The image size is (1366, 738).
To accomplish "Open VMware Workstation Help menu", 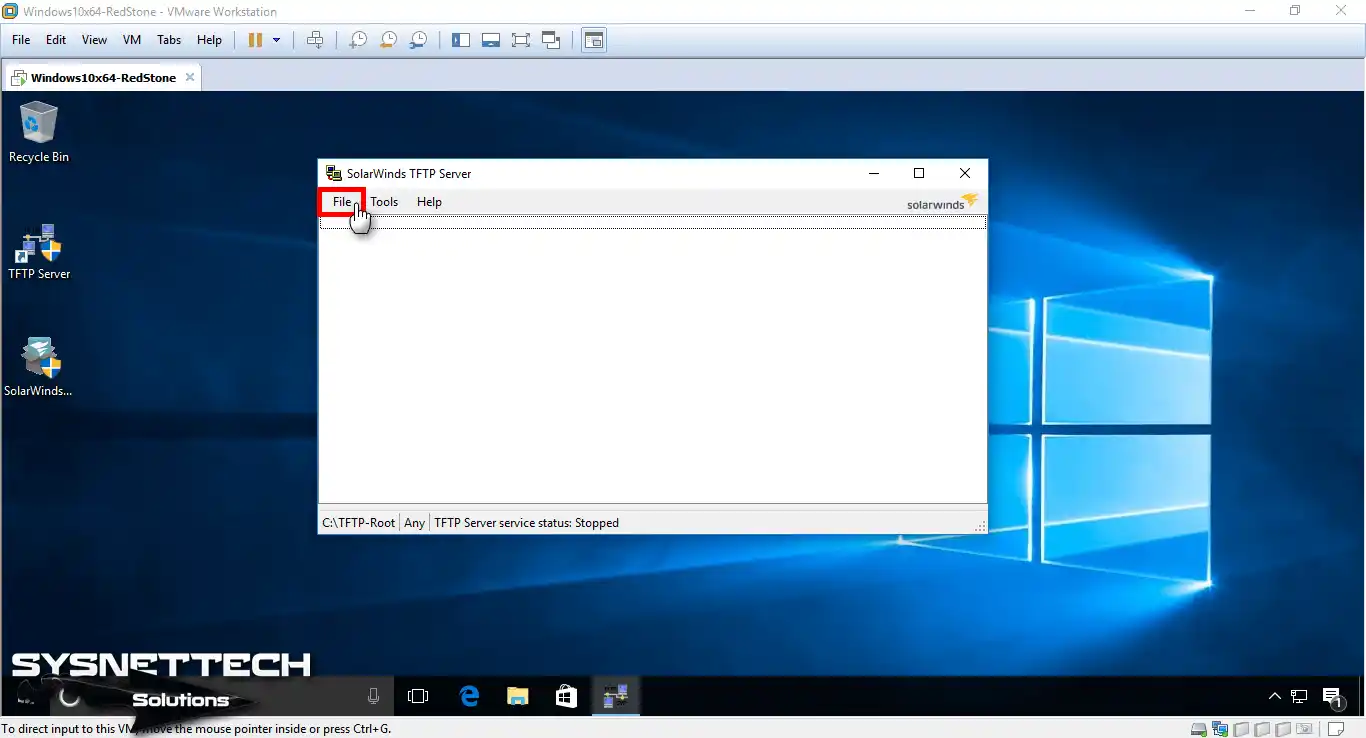I will (x=209, y=40).
